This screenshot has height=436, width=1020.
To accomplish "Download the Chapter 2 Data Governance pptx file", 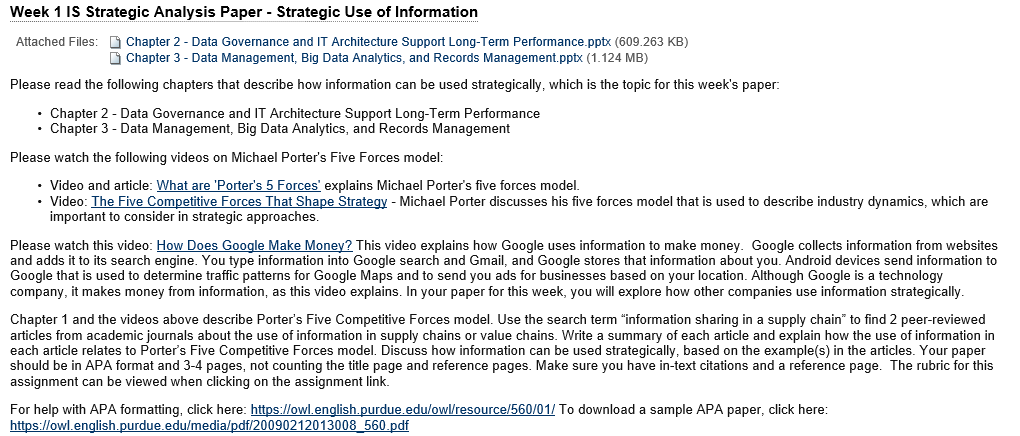I will (368, 42).
